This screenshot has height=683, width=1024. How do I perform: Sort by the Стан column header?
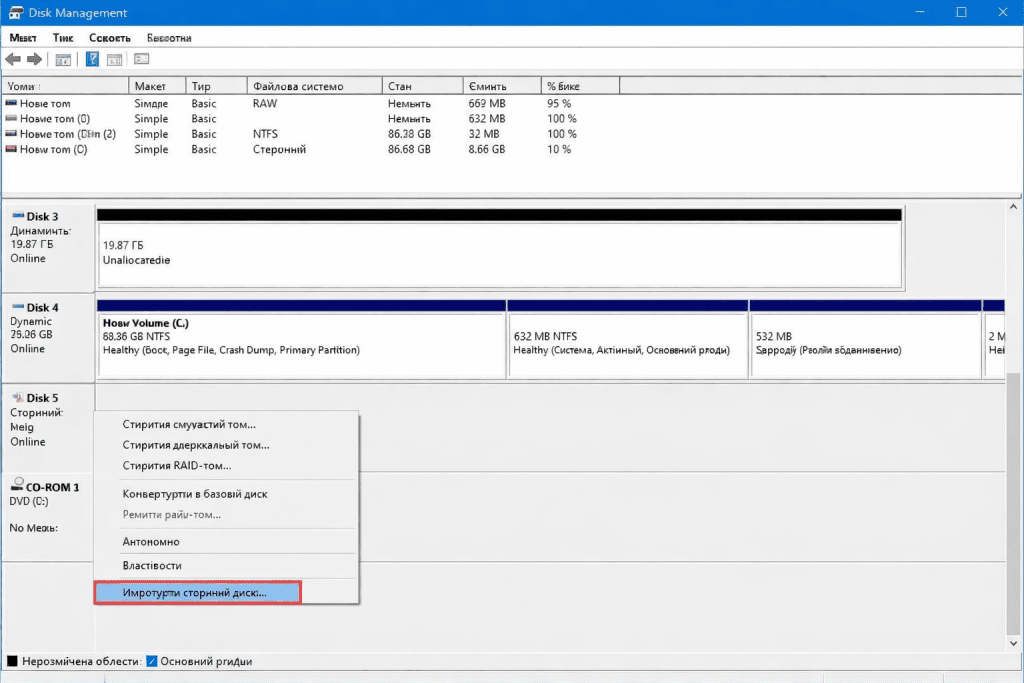pos(400,86)
